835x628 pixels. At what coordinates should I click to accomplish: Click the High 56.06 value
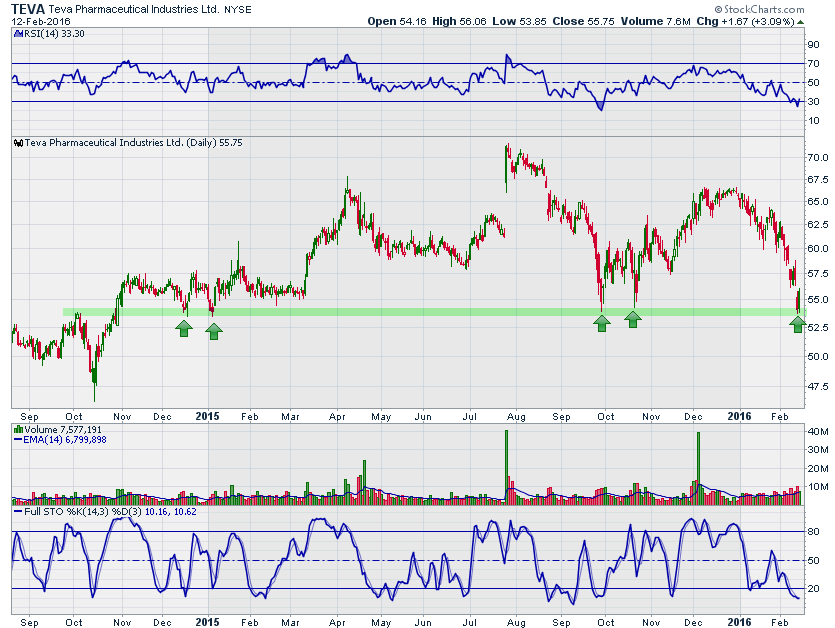click(459, 21)
